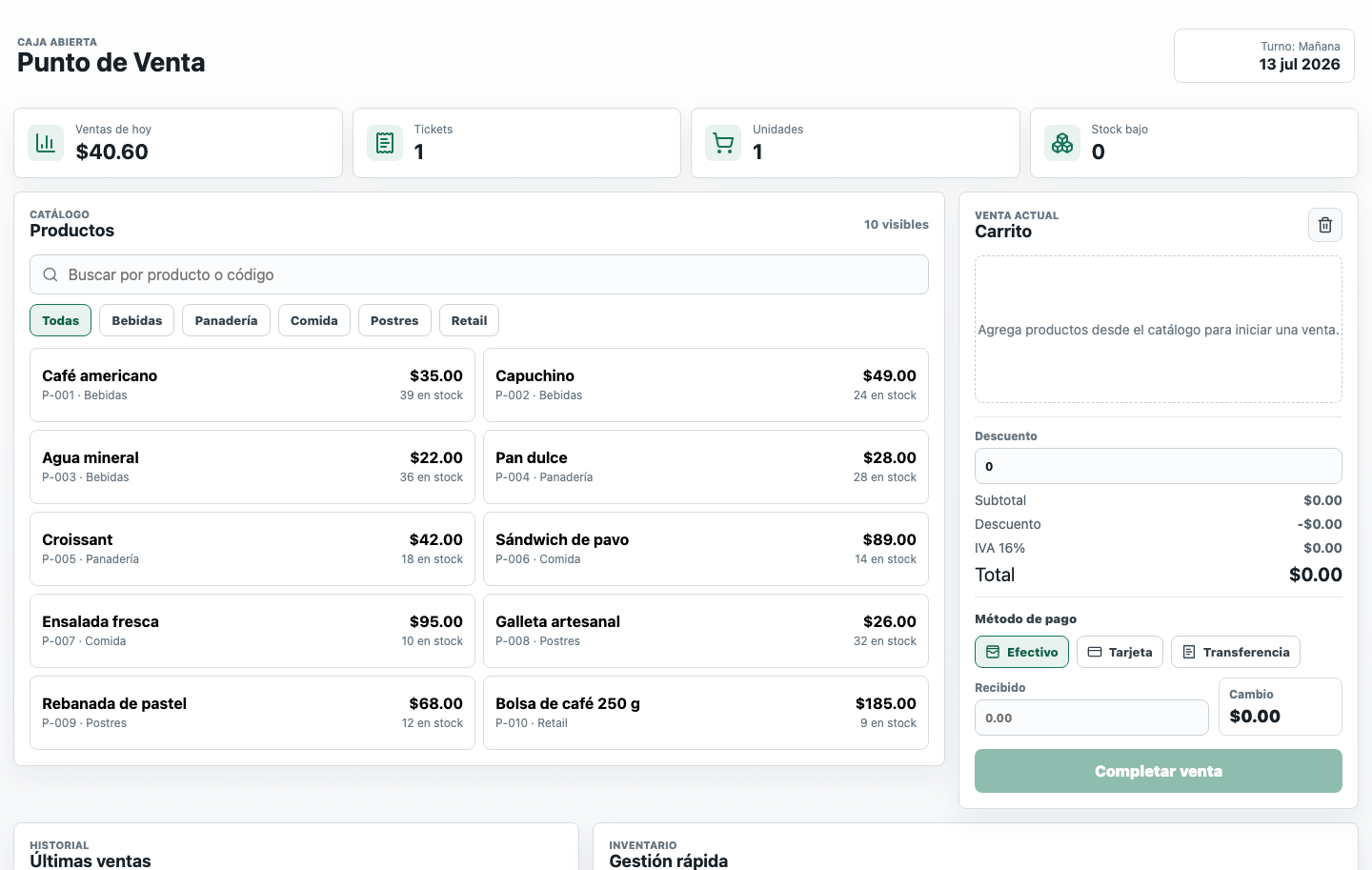The width and height of the screenshot is (1372, 870).
Task: Click the $185.00 price
Action: 885,703
